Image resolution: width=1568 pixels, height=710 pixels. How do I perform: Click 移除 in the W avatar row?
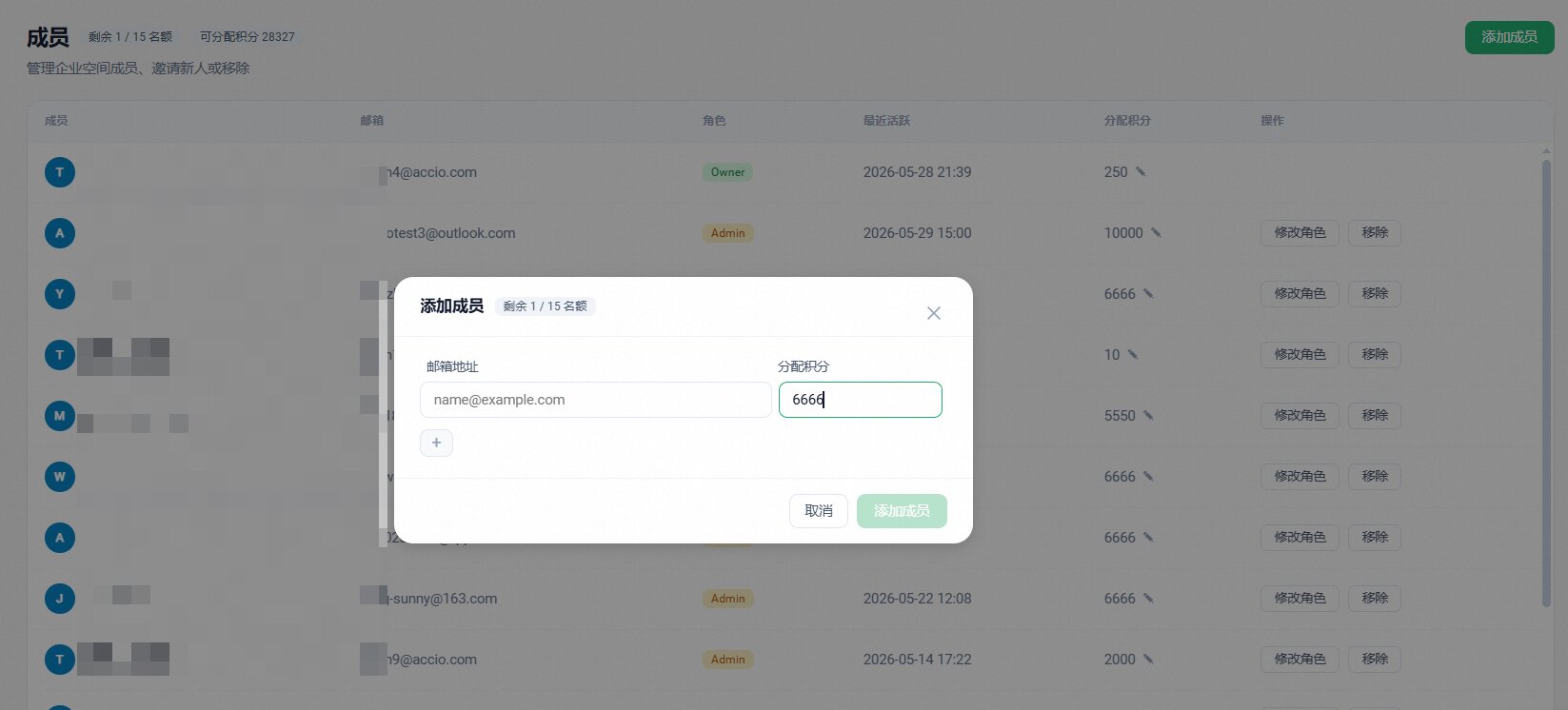click(x=1375, y=477)
